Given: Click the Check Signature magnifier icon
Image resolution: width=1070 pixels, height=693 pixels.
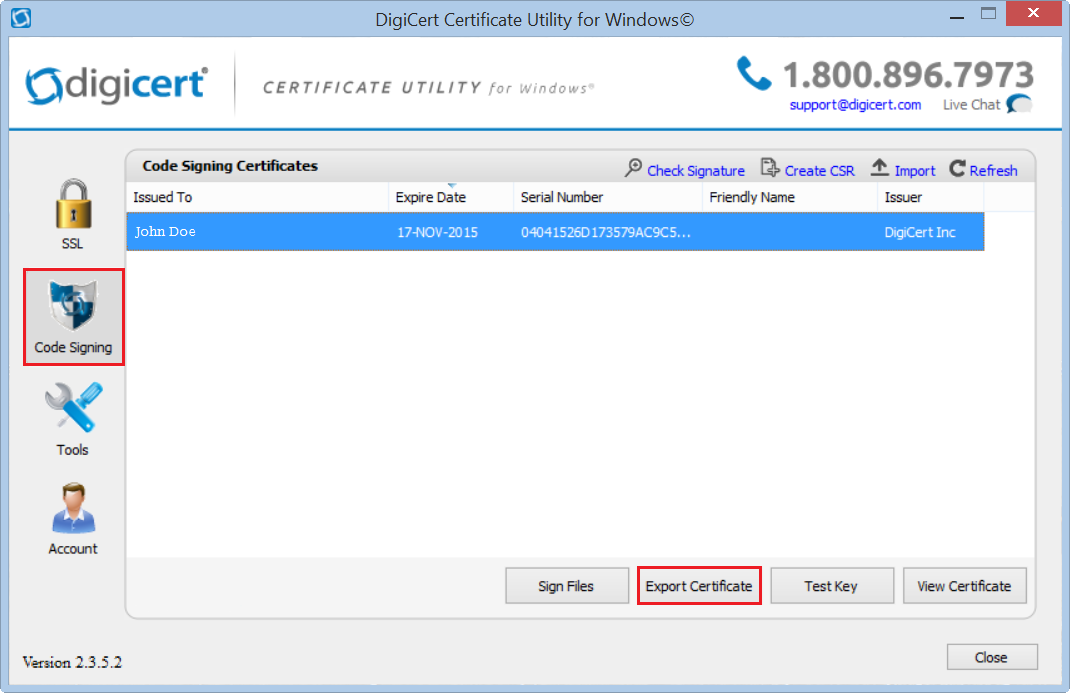Looking at the screenshot, I should click(633, 168).
